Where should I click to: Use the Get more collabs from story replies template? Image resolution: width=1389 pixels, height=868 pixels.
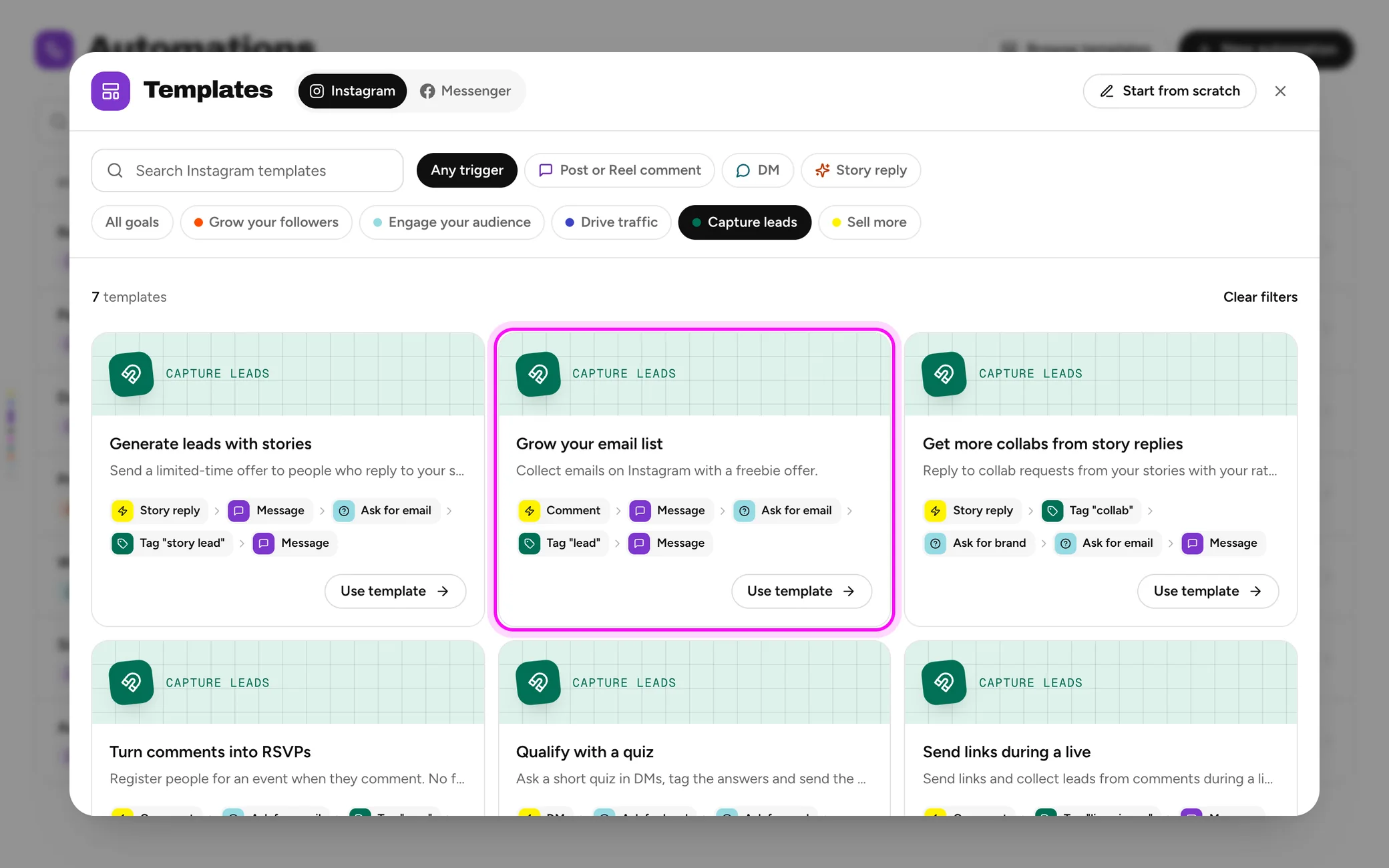[1208, 592]
